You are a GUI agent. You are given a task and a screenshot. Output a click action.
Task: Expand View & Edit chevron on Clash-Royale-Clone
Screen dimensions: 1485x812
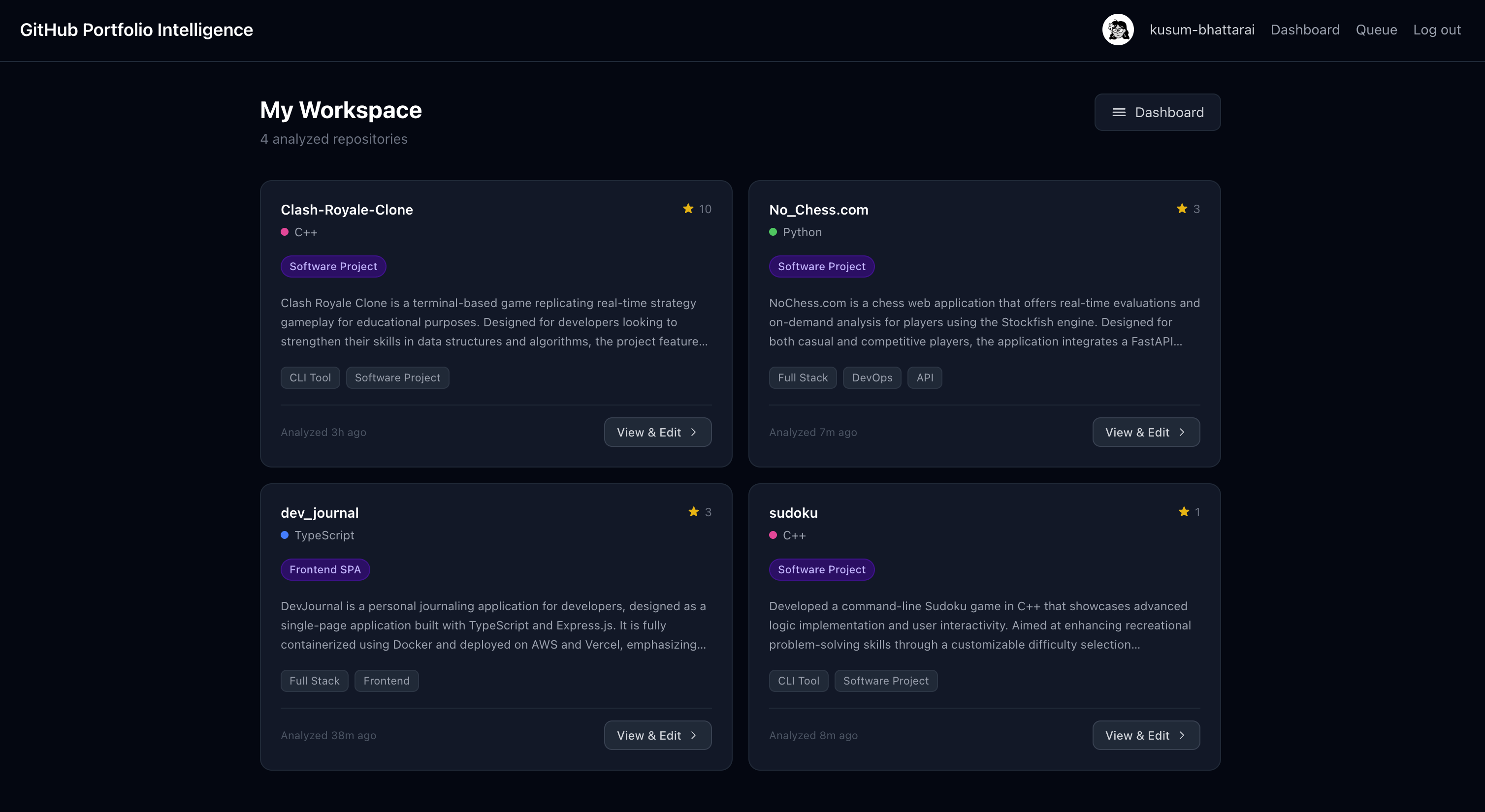(693, 432)
